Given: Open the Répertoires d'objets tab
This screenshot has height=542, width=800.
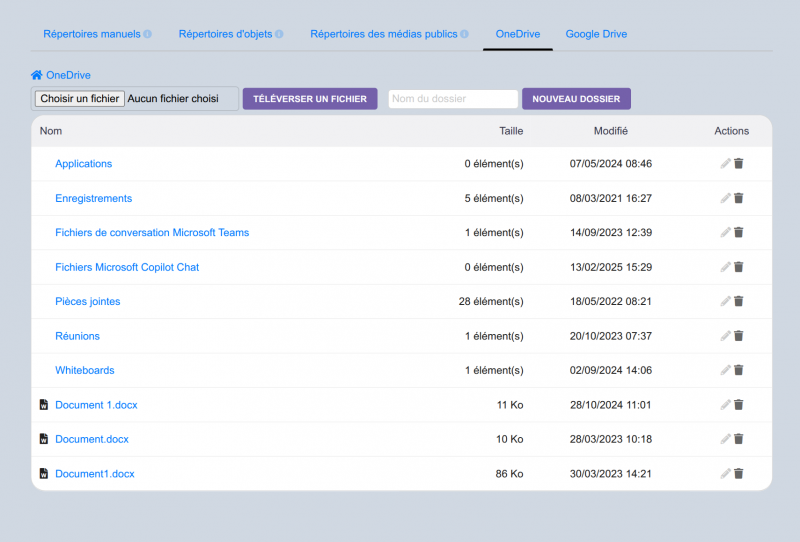Looking at the screenshot, I should (x=225, y=34).
